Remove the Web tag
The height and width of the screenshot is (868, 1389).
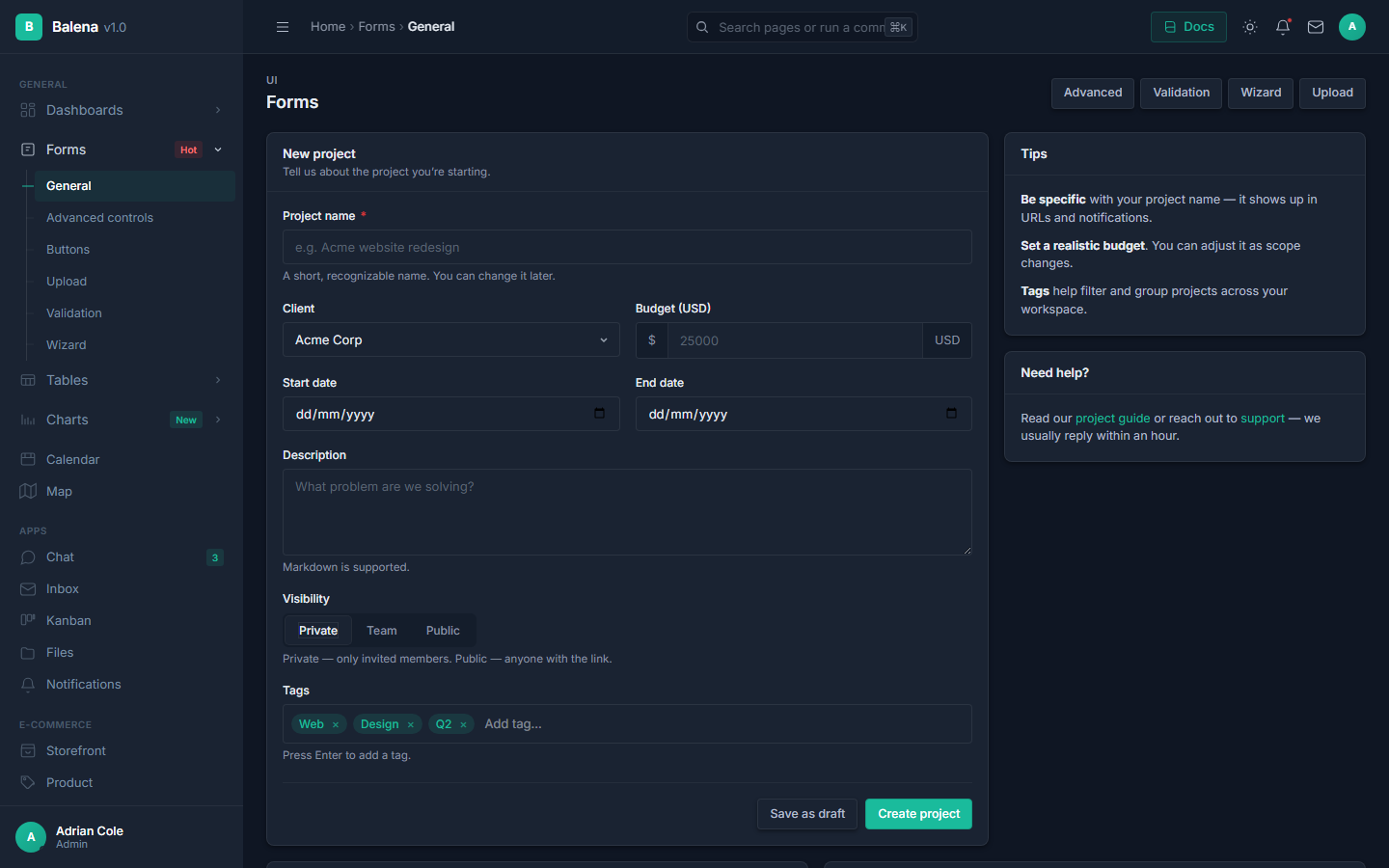(x=336, y=724)
